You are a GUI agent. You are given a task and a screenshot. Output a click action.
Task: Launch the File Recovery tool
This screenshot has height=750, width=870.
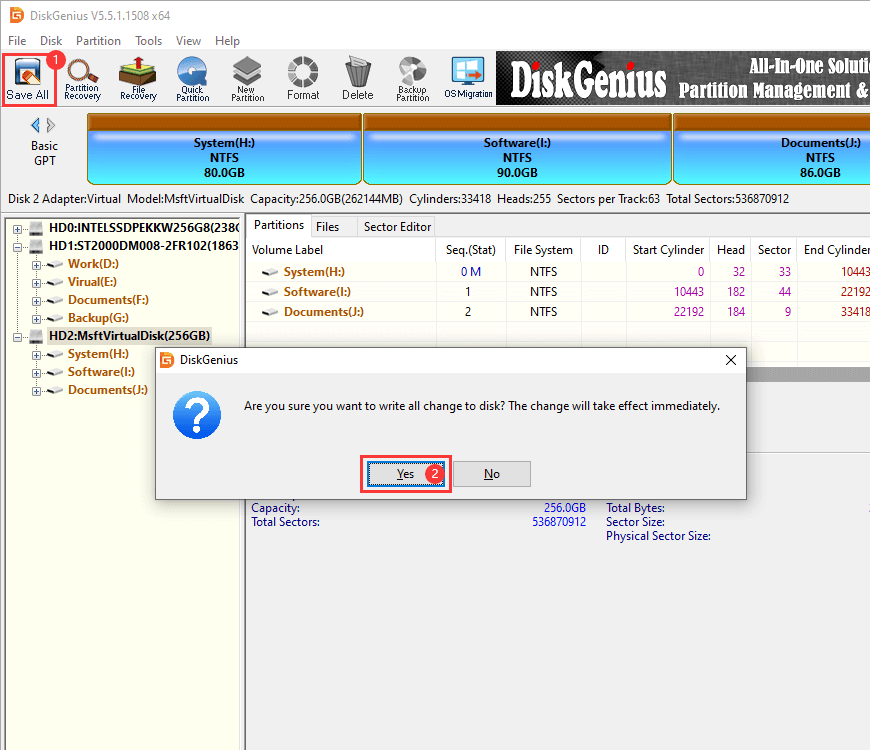click(x=138, y=78)
